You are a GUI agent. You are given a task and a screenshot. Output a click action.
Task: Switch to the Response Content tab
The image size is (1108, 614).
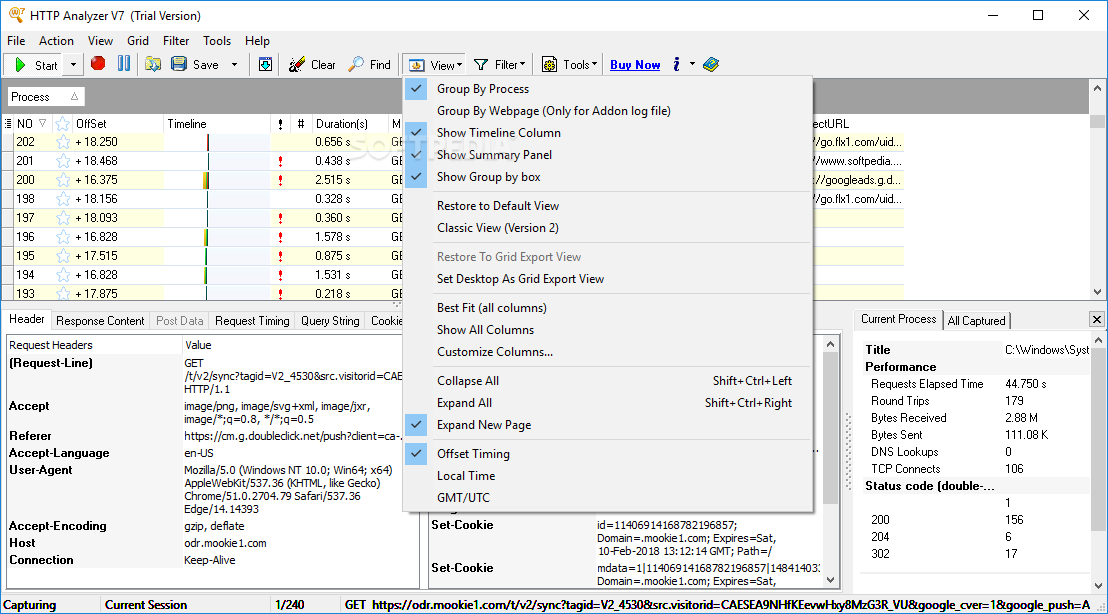(x=100, y=321)
